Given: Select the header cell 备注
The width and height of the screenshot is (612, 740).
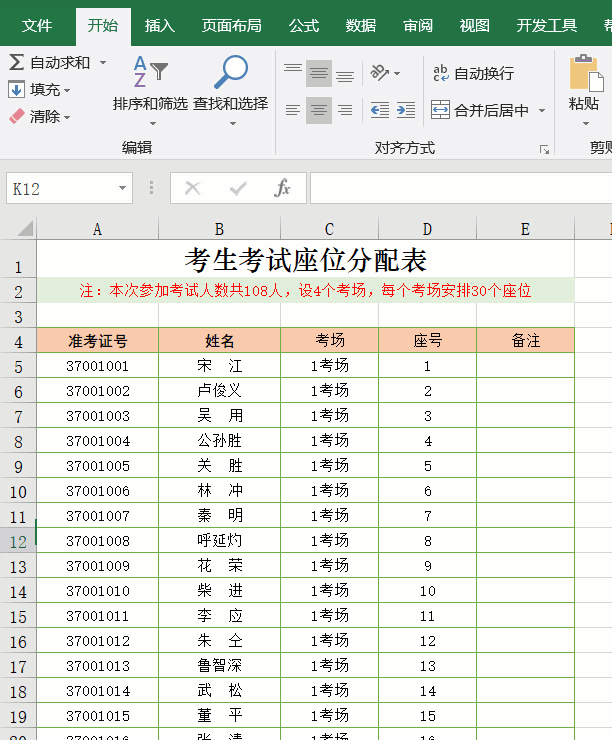Looking at the screenshot, I should pos(526,340).
